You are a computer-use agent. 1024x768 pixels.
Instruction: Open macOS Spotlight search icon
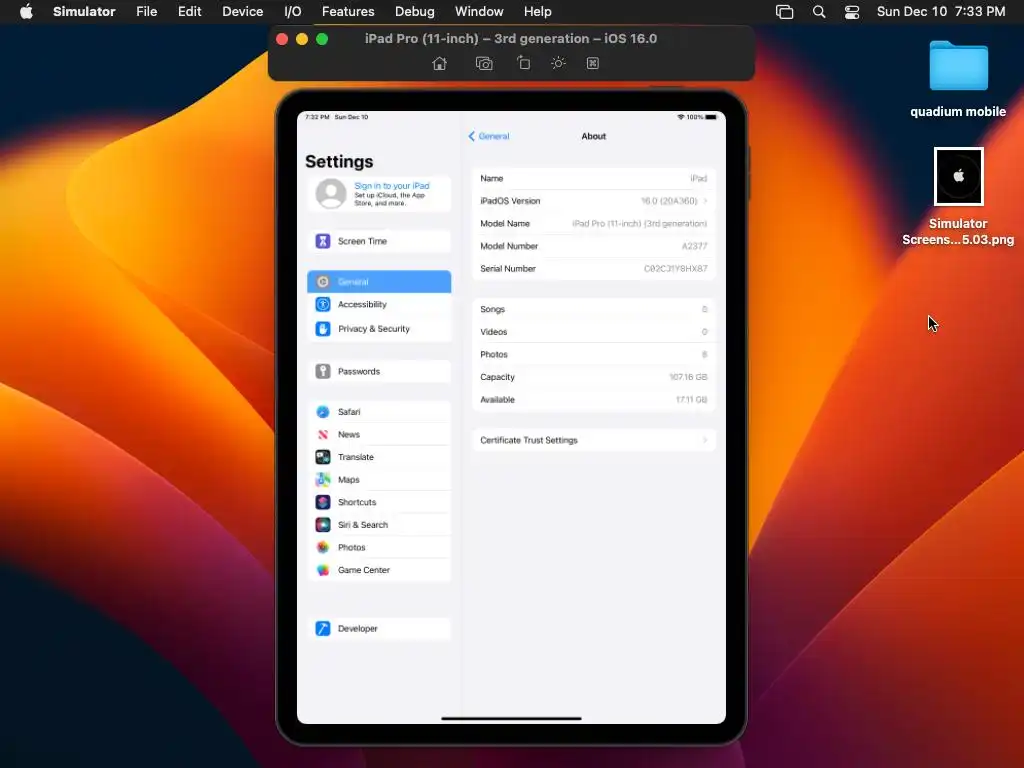click(818, 12)
